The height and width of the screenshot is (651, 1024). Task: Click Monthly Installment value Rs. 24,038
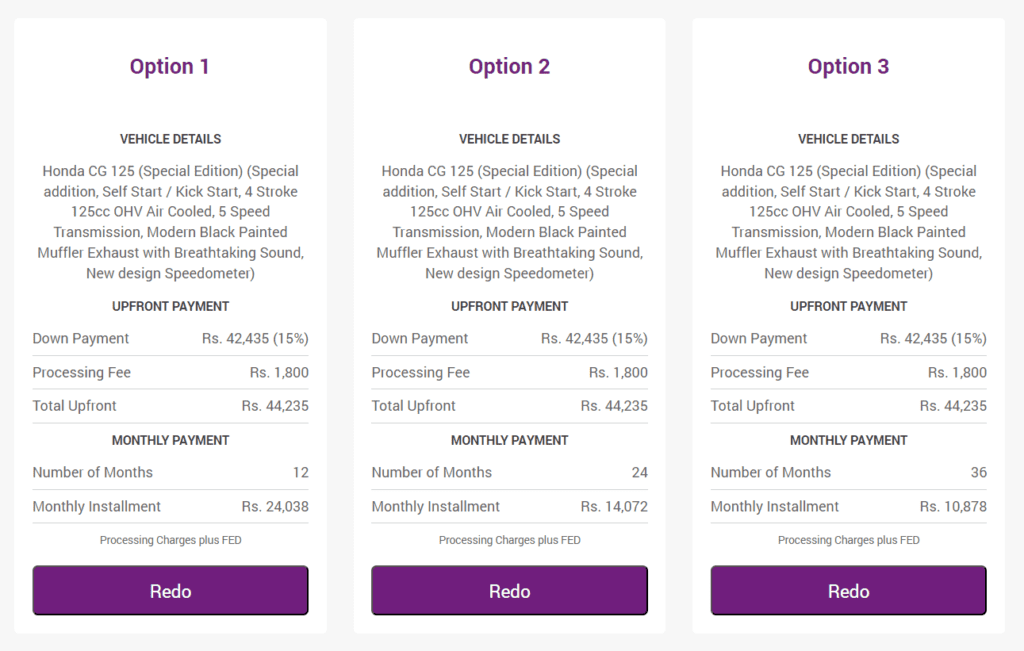point(275,506)
